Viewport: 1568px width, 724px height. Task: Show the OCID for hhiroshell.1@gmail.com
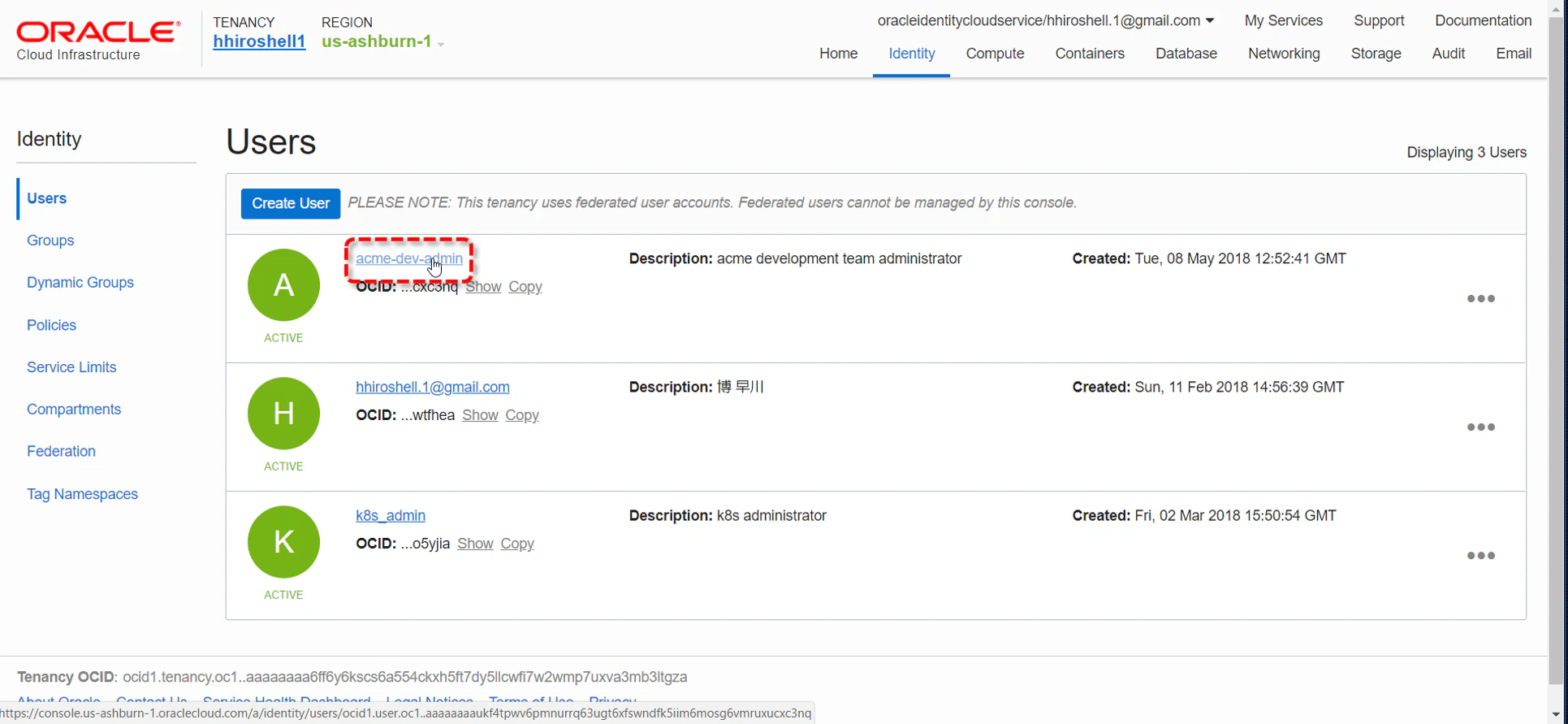(x=480, y=415)
